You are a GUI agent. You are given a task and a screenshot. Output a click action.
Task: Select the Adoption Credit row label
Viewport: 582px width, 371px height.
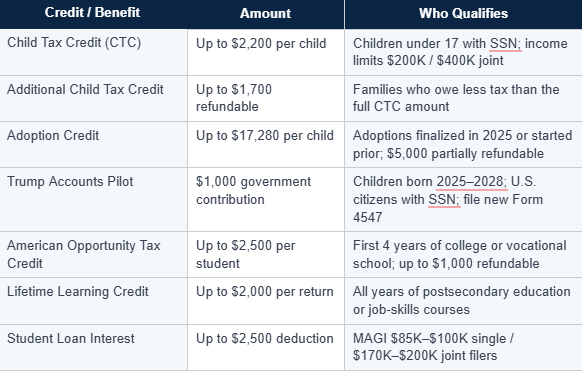53,135
